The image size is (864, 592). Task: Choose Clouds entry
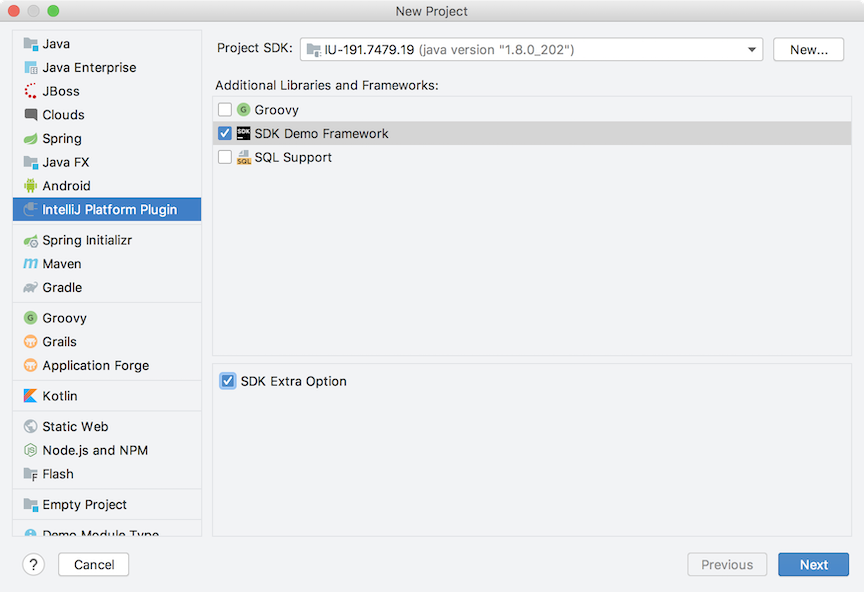(x=107, y=115)
